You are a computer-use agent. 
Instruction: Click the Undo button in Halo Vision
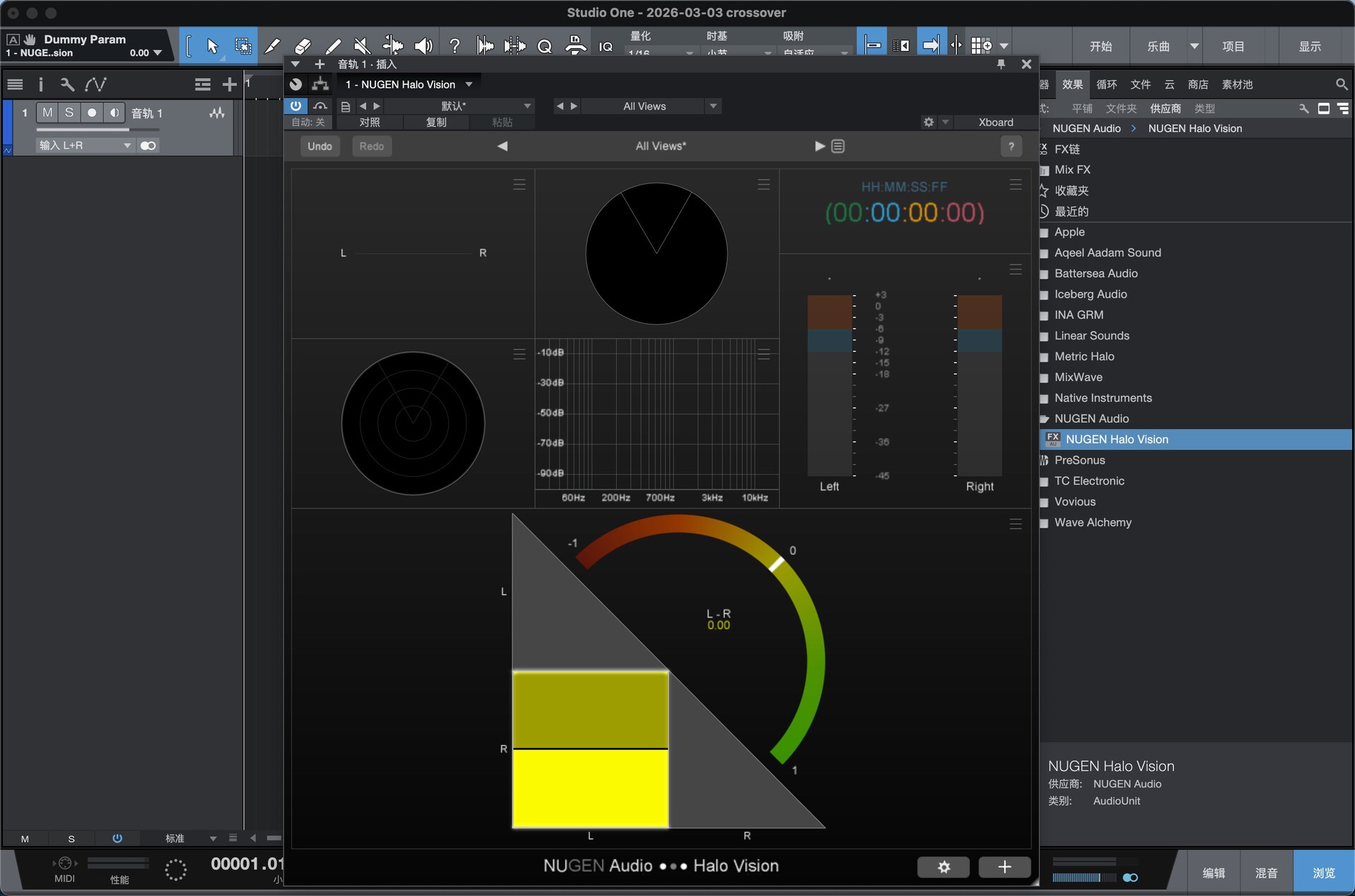point(320,146)
